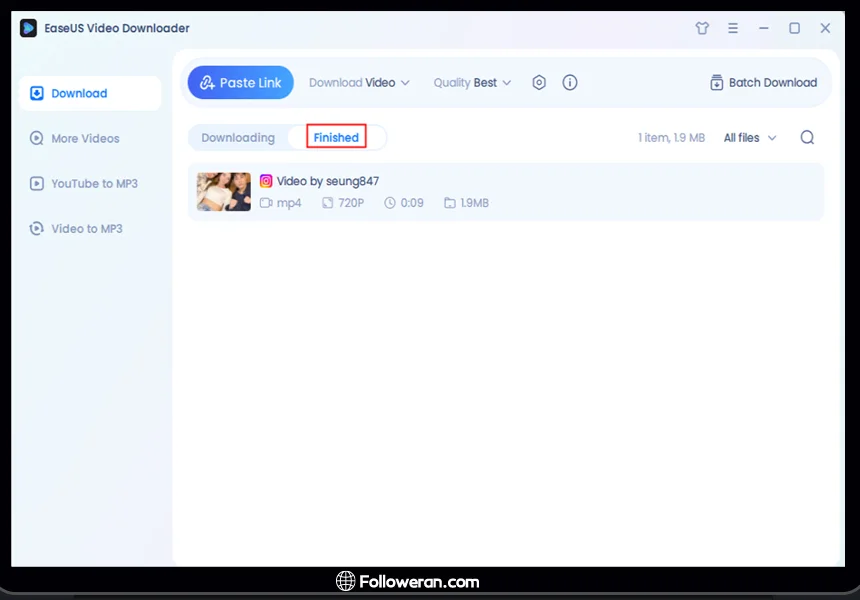Click the Followeran.com globe icon
Screen dimensions: 860x600
[x=345, y=581]
